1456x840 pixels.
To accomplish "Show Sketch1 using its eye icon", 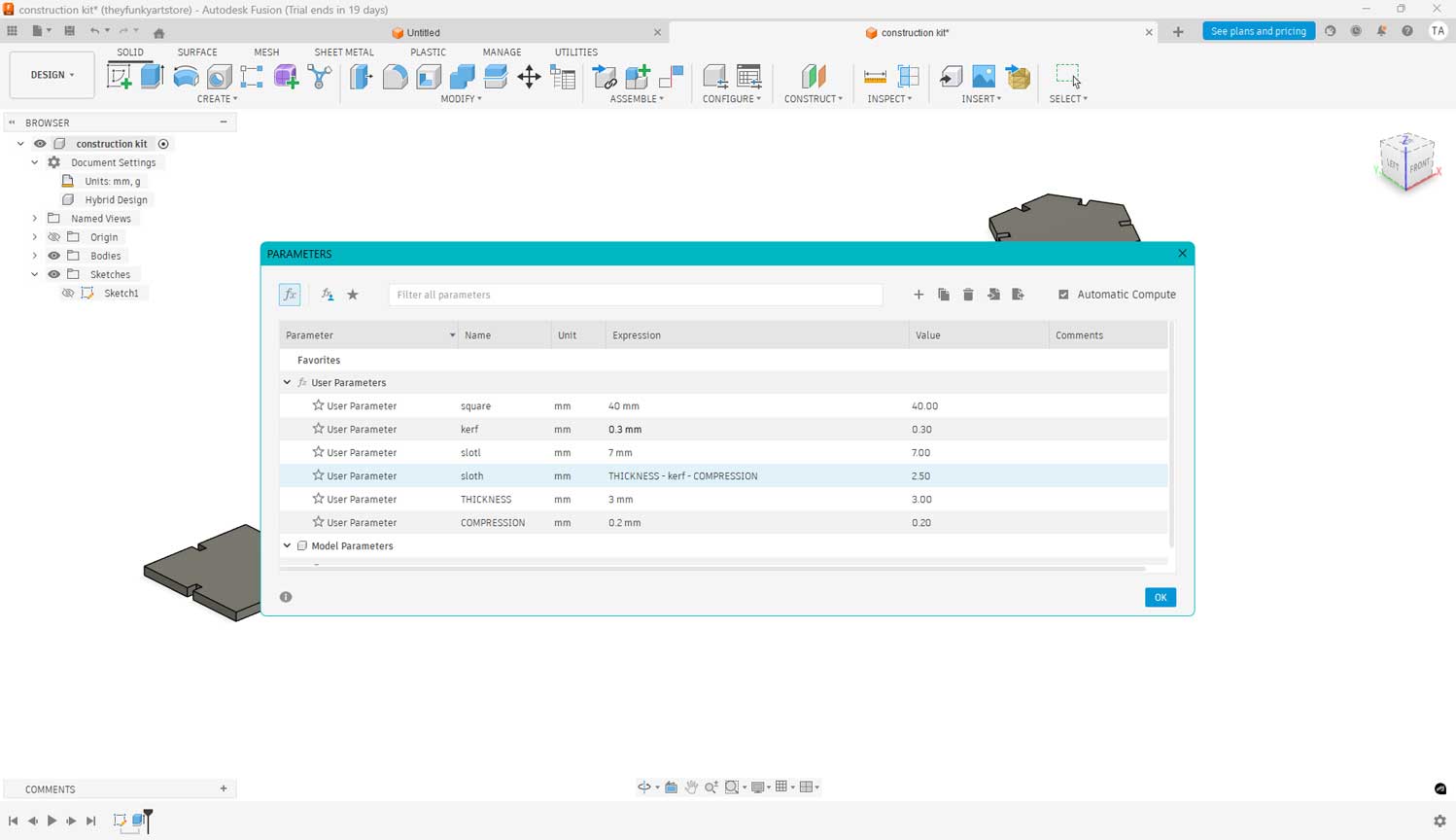I will coord(68,293).
